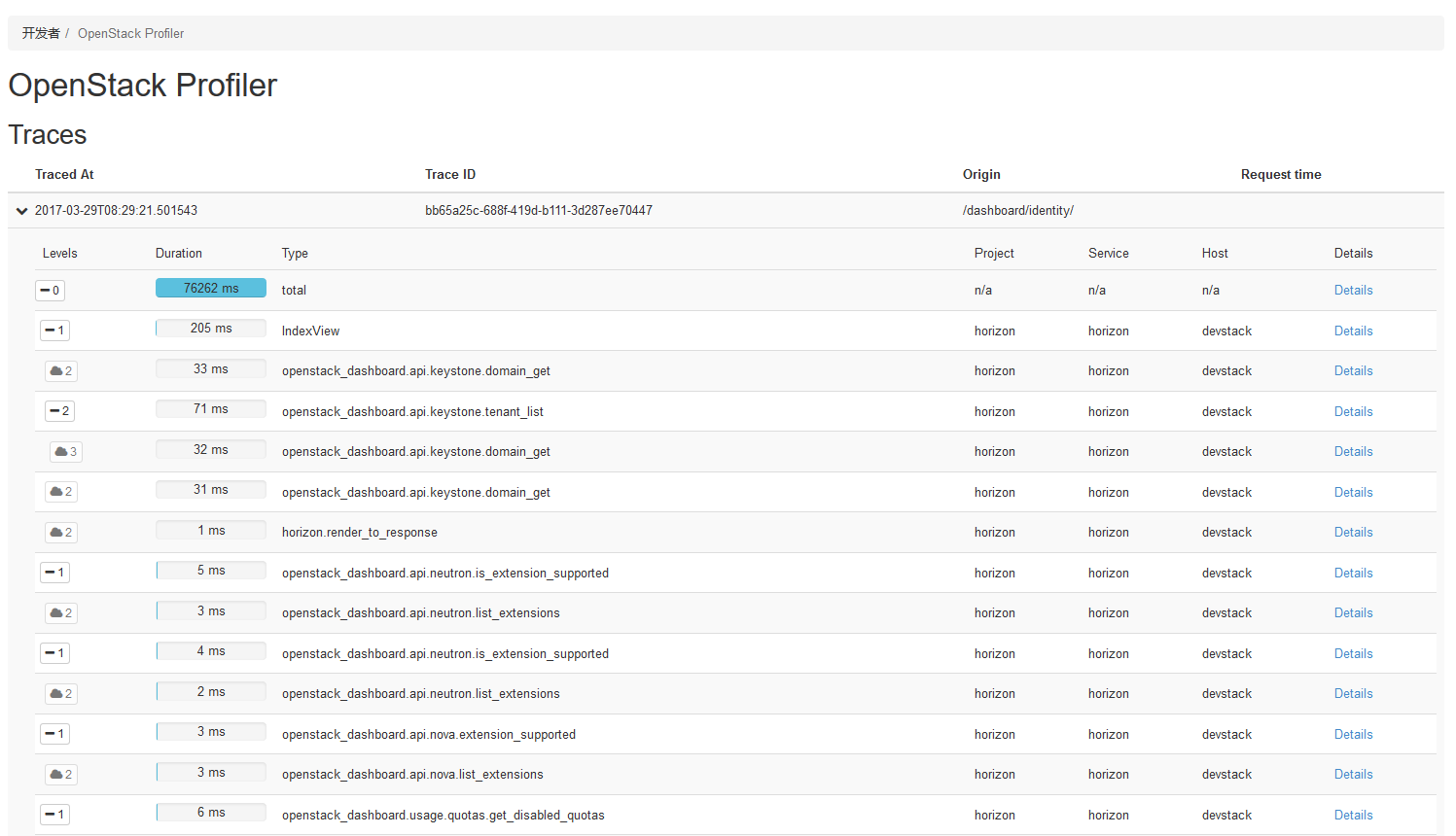Open Details for the IndexView row
This screenshot has width=1456, height=836.
pos(1353,331)
